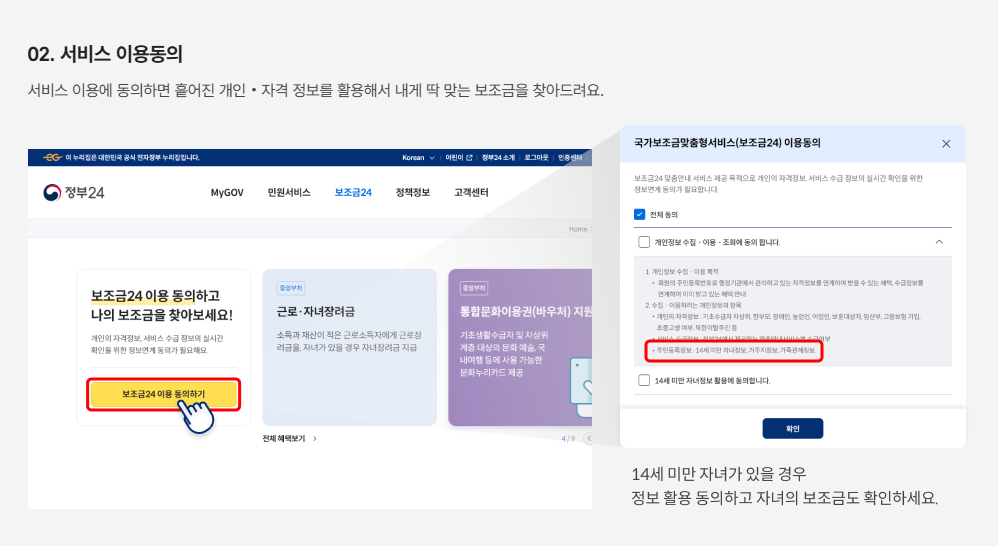Click the 보조금24 이용 동의하기 button

164,394
